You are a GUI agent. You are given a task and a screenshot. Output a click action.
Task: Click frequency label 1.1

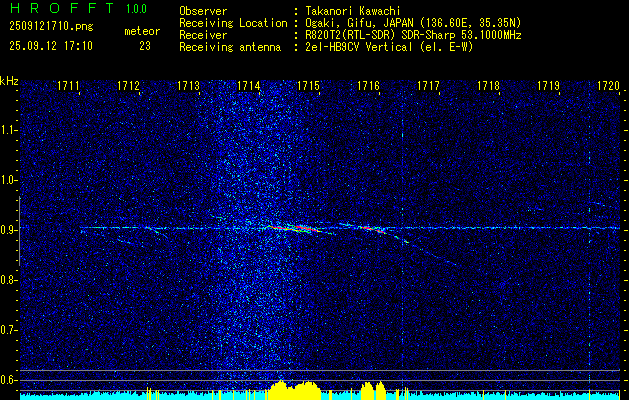click(9, 130)
